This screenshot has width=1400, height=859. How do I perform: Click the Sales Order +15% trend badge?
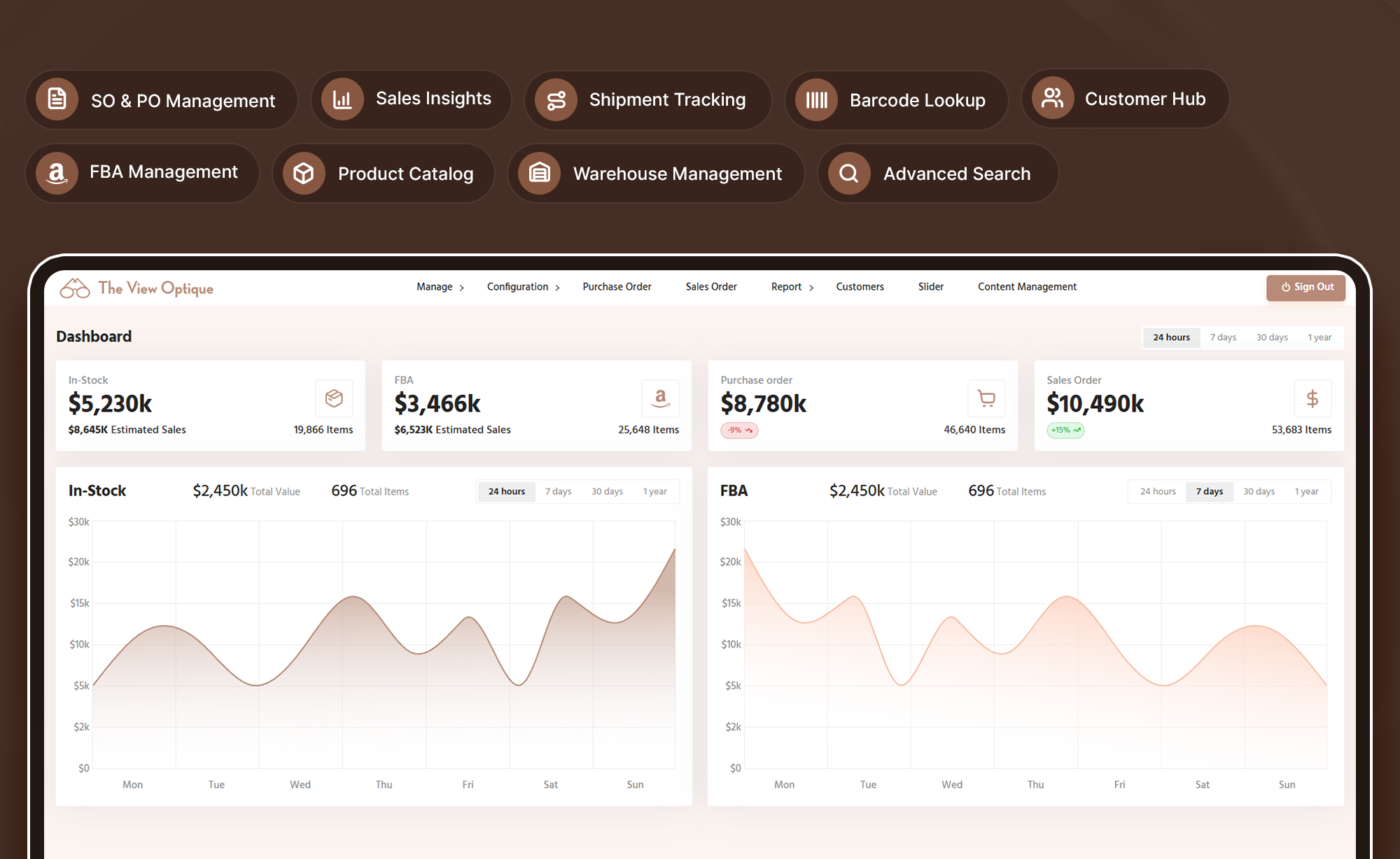click(1065, 431)
